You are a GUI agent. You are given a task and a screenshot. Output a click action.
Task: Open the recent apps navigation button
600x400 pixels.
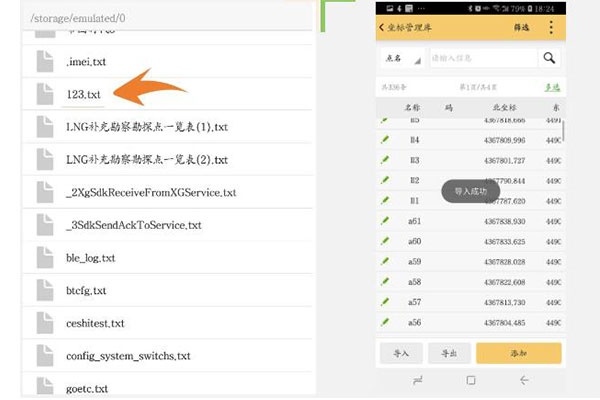[418, 381]
